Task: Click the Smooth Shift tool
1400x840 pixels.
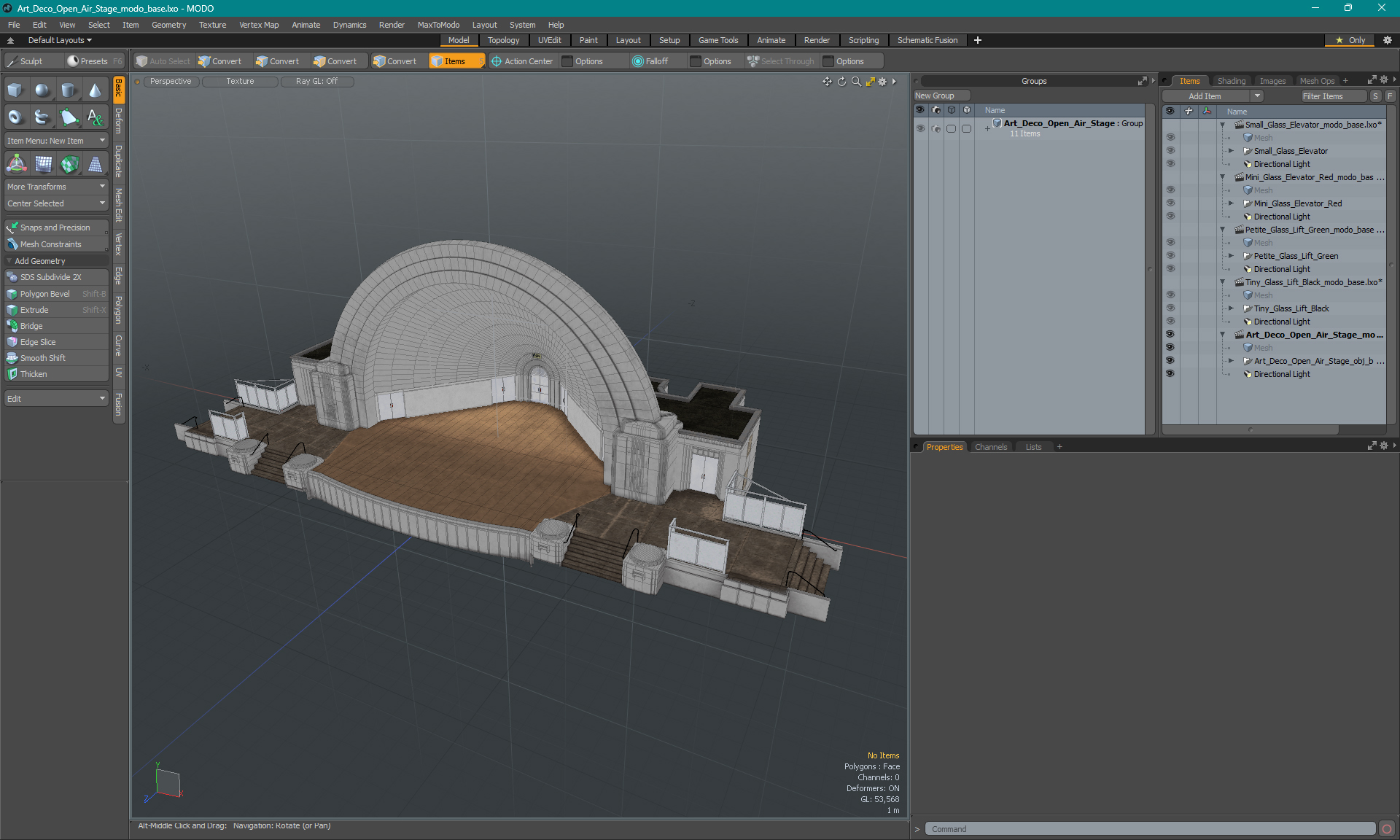Action: coord(56,358)
